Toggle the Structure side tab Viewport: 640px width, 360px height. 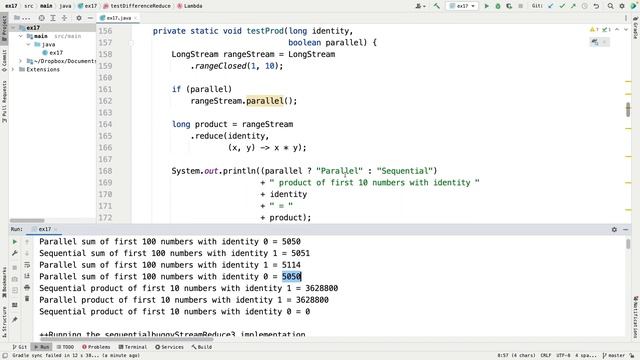click(4, 322)
